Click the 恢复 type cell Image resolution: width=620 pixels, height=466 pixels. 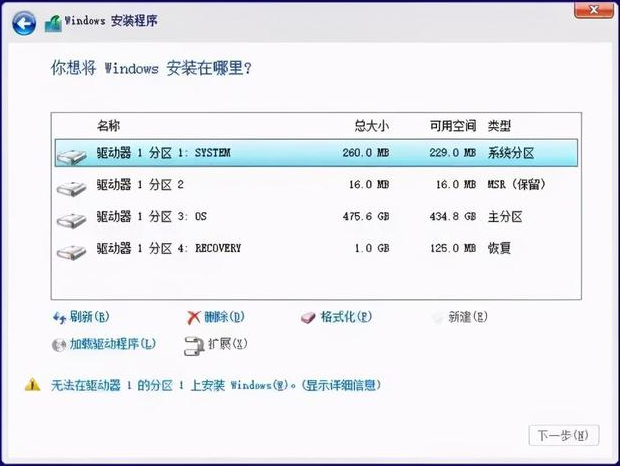(x=499, y=249)
